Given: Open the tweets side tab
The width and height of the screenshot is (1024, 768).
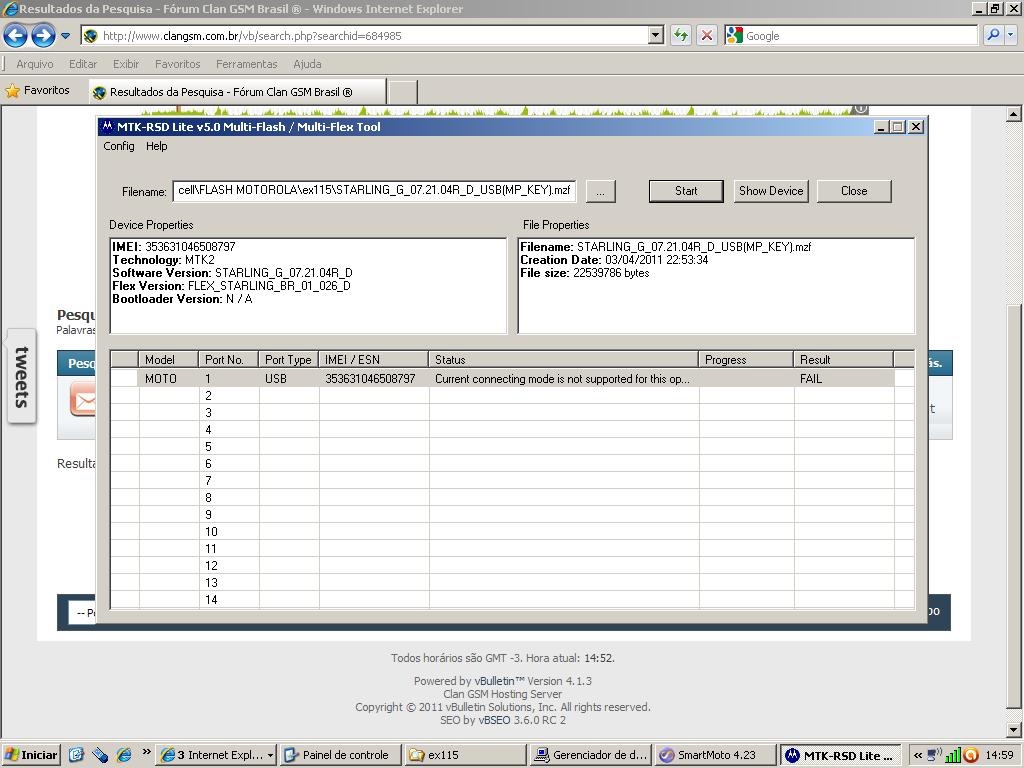Looking at the screenshot, I should (21, 376).
